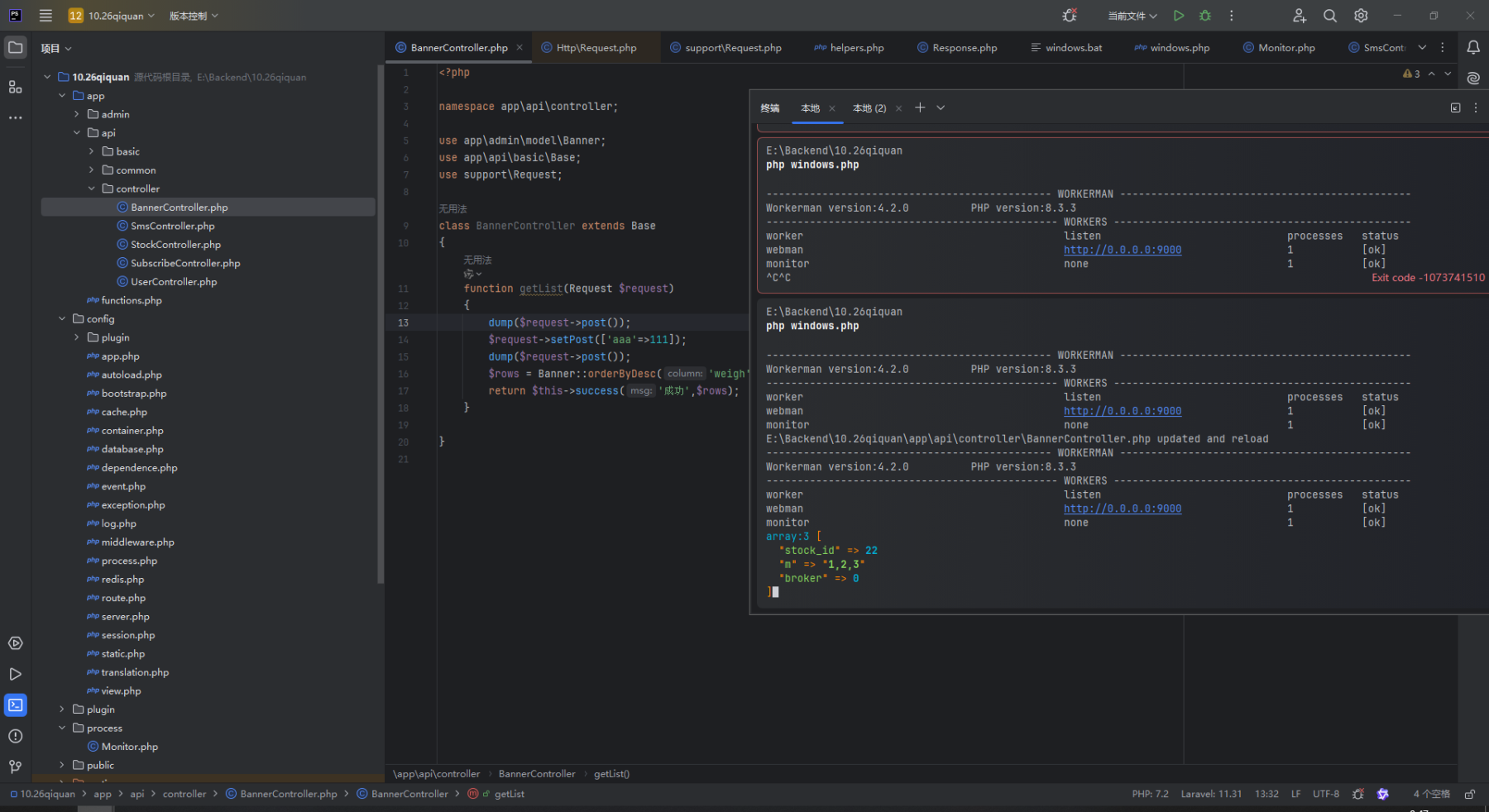
Task: Open Search Everywhere
Action: pyautogui.click(x=1330, y=16)
